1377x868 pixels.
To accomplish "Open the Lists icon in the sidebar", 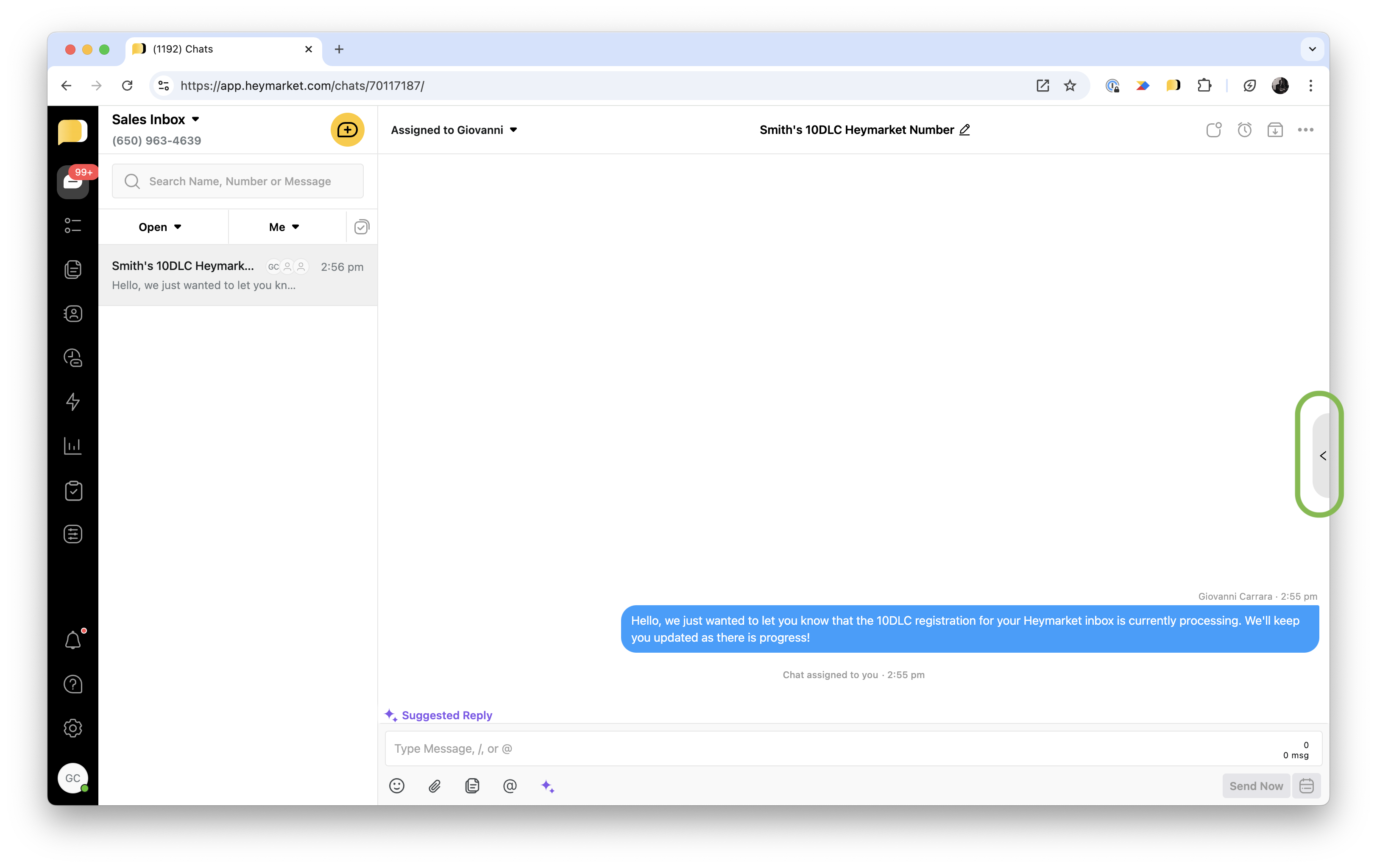I will click(x=72, y=225).
